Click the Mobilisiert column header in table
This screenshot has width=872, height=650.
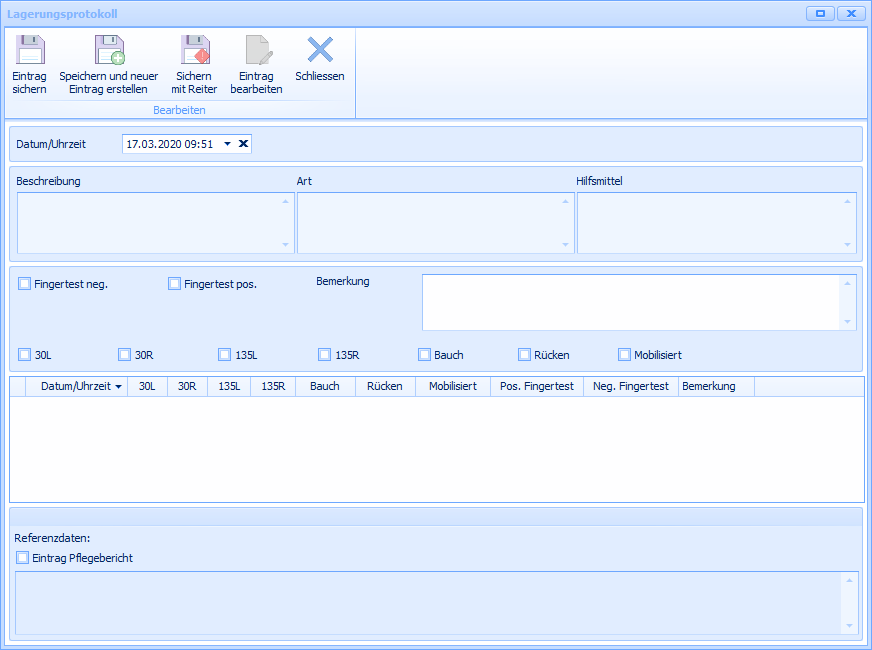(x=452, y=387)
